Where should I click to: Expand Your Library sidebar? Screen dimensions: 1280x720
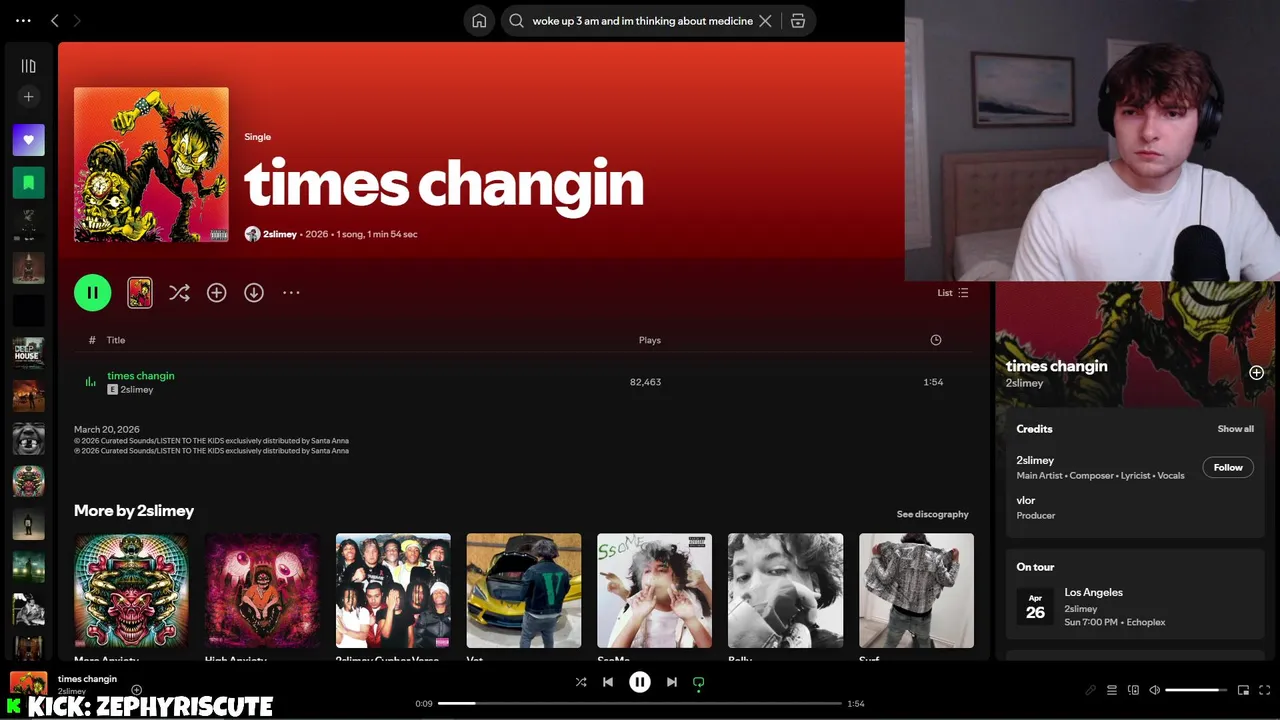[x=28, y=66]
